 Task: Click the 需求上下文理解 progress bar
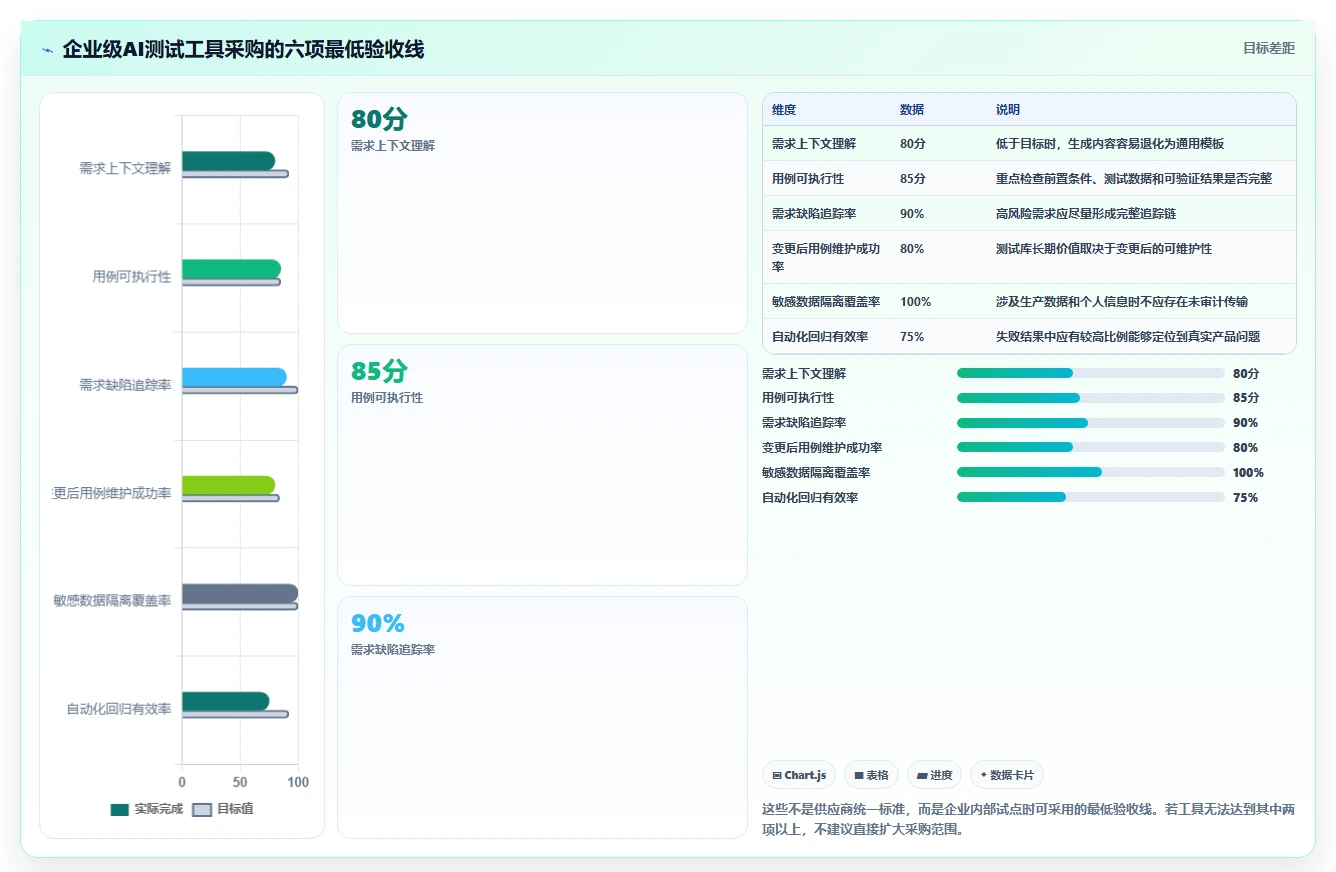click(x=1090, y=373)
